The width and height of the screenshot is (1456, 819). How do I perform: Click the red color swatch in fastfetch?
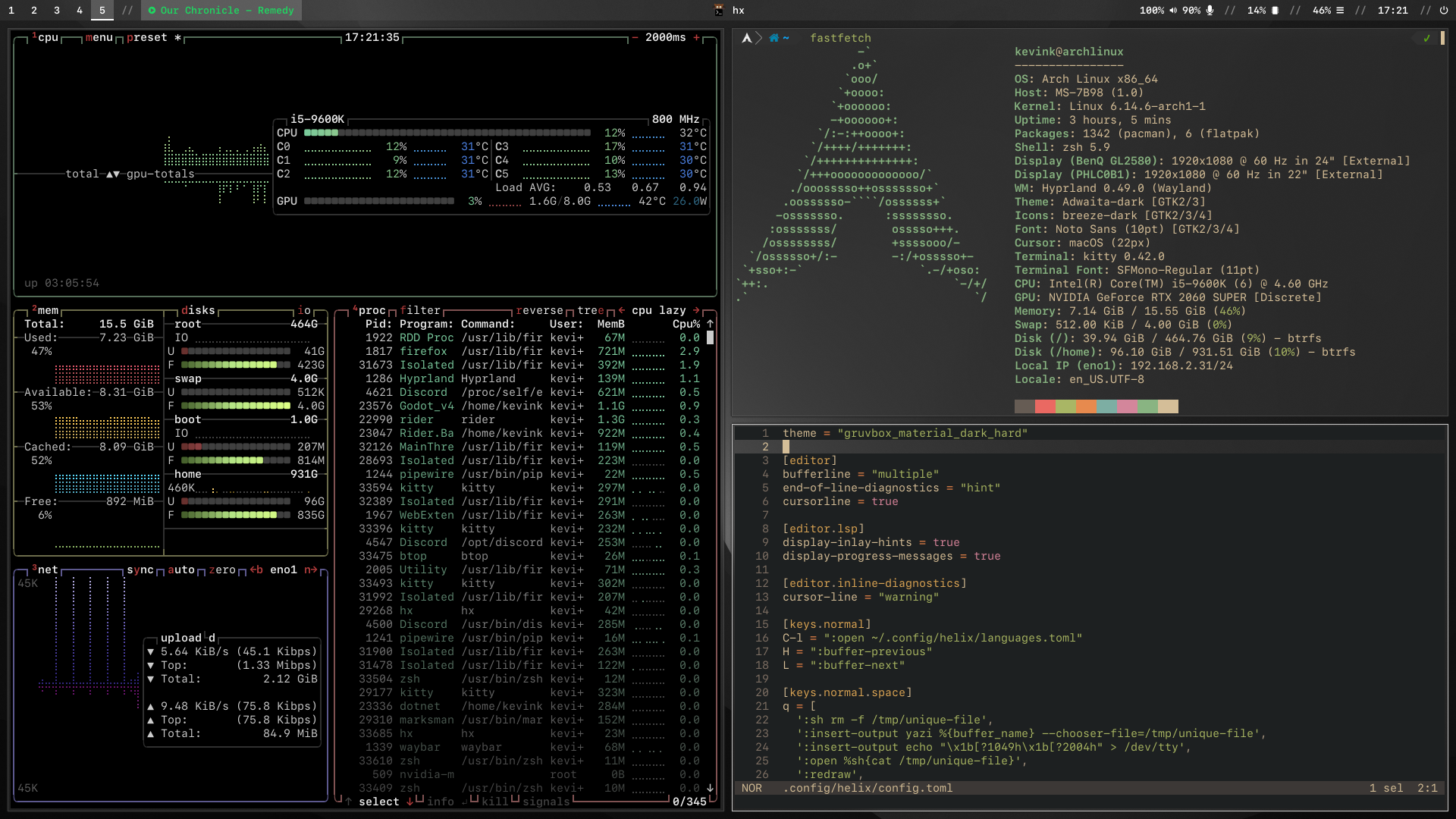tap(1045, 406)
